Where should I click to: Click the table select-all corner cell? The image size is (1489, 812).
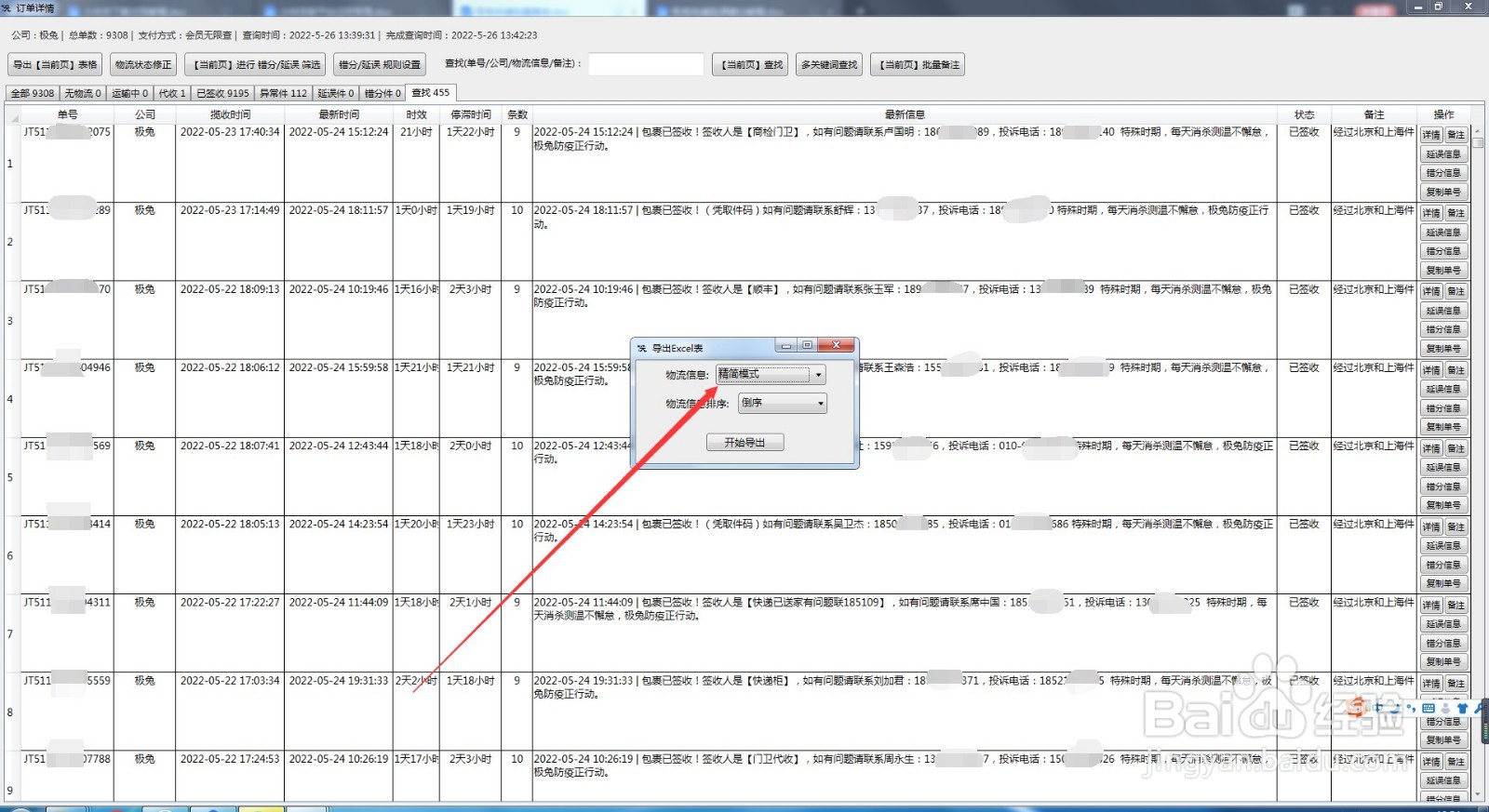[x=12, y=115]
